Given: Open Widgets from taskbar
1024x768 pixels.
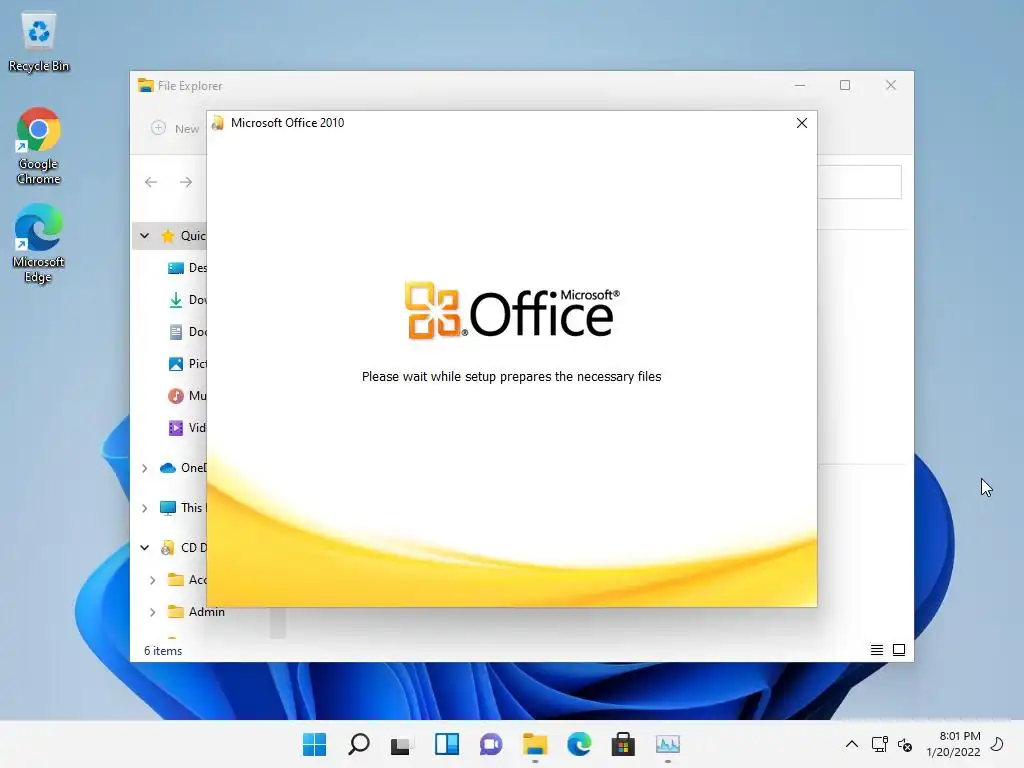Looking at the screenshot, I should (447, 744).
